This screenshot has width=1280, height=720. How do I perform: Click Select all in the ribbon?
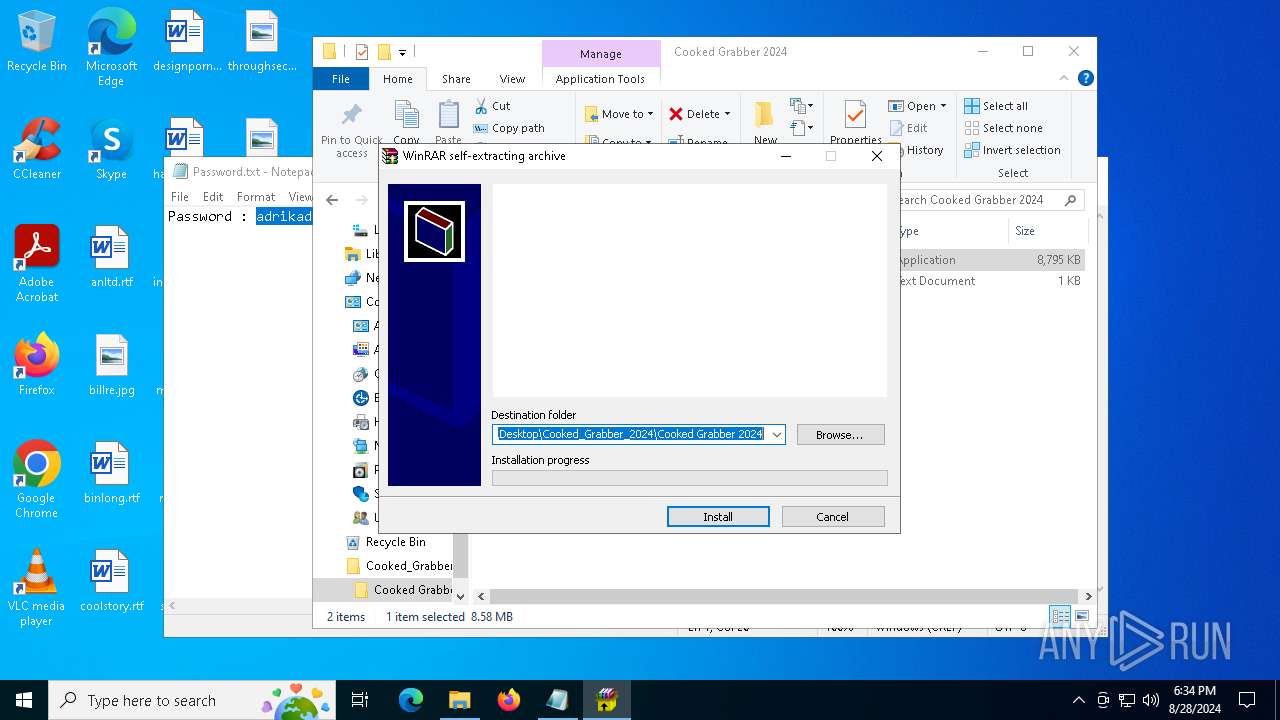pos(996,106)
